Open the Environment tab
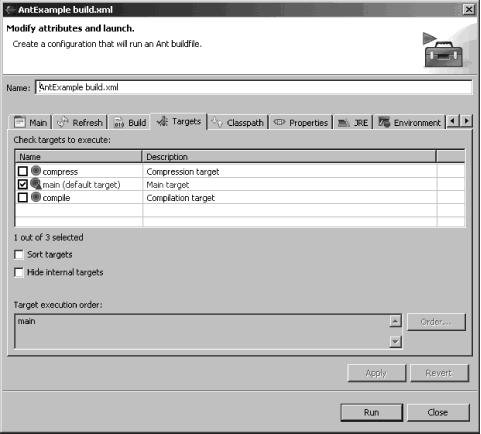Screen dimensions: 481x434 click(x=410, y=123)
